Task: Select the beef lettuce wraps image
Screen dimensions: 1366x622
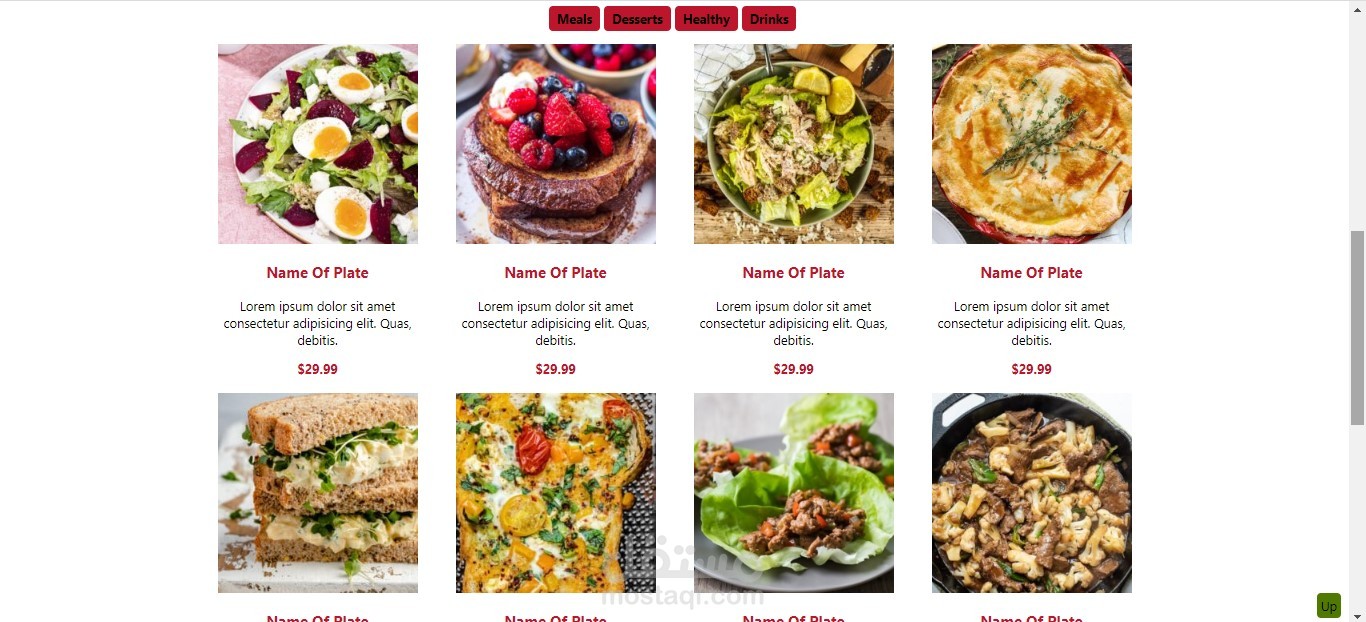Action: tap(794, 493)
